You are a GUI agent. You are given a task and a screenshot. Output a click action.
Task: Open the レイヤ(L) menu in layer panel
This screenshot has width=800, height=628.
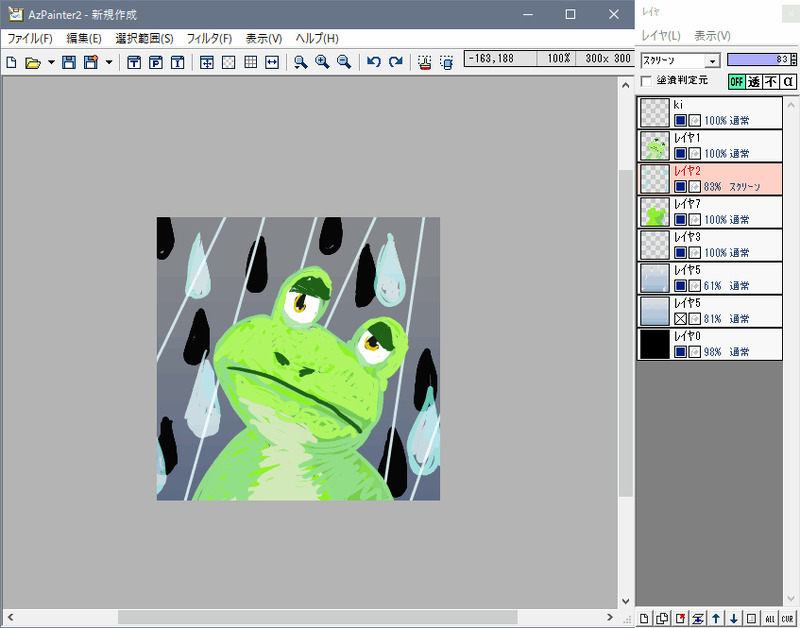pyautogui.click(x=661, y=36)
